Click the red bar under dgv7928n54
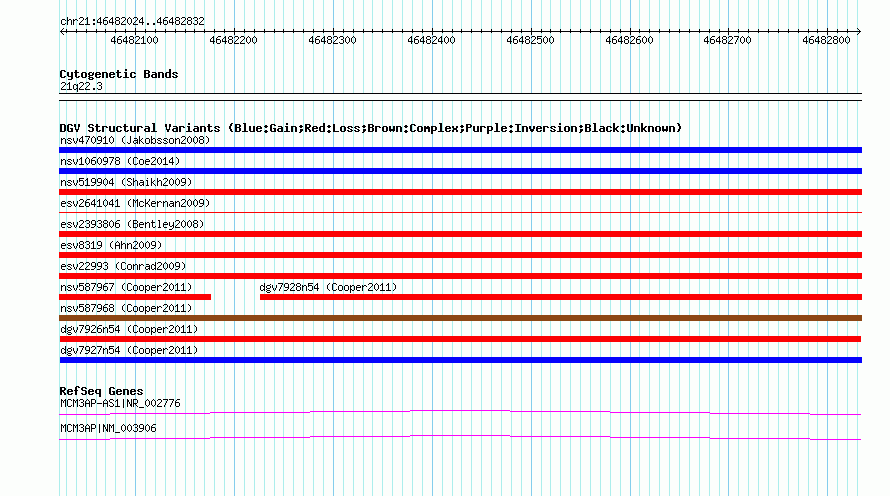This screenshot has height=496, width=890. coord(561,297)
